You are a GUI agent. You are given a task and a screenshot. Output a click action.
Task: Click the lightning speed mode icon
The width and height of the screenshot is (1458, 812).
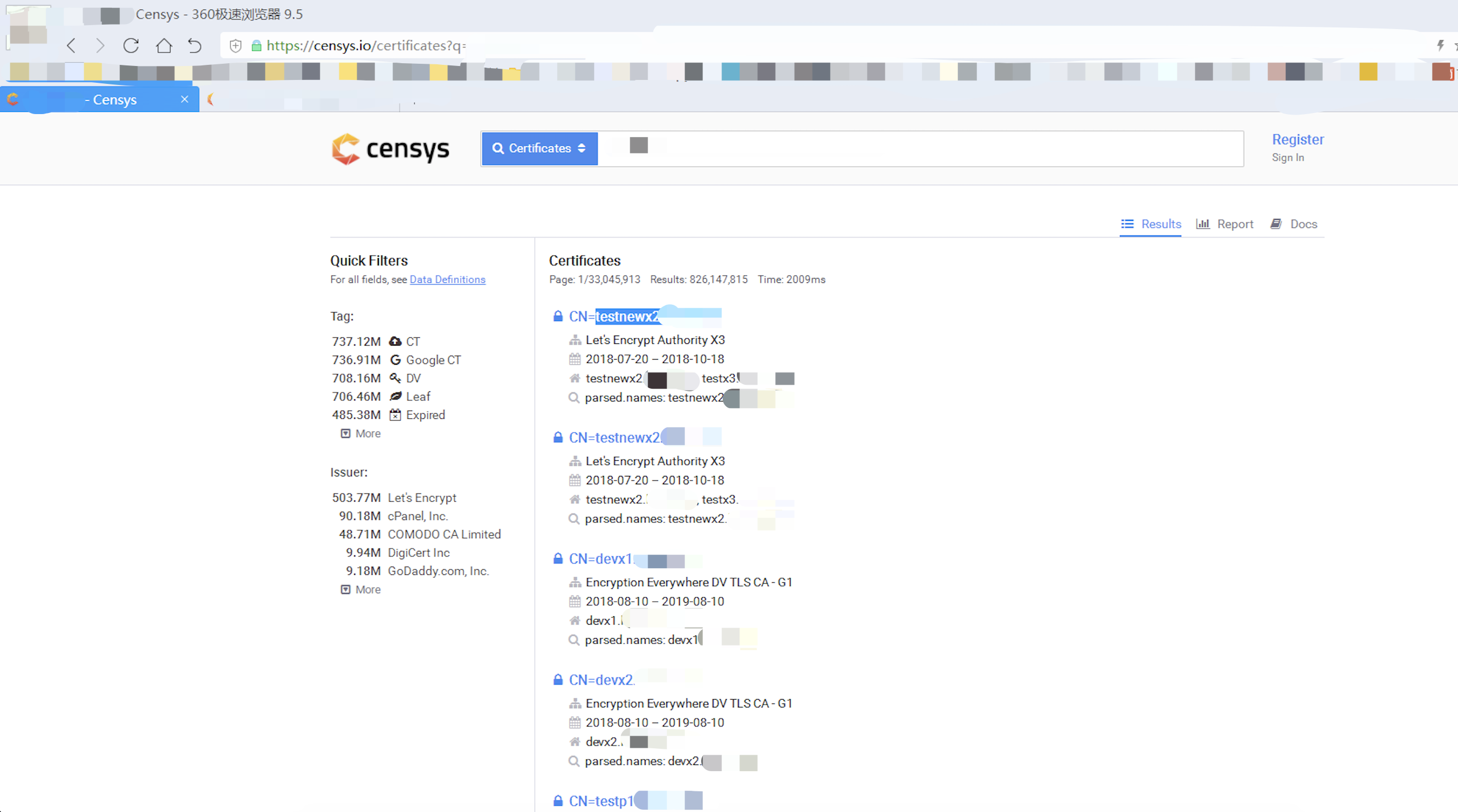tap(1441, 45)
